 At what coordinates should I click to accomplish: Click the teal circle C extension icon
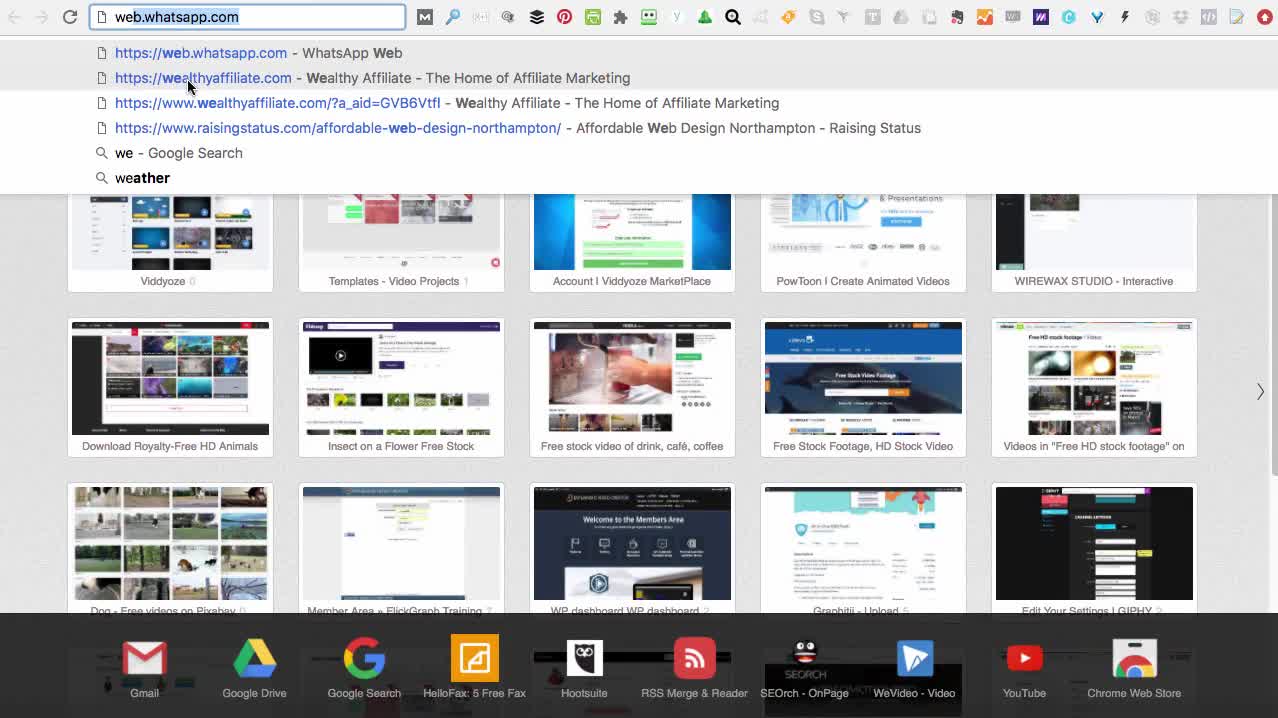pyautogui.click(x=1069, y=17)
